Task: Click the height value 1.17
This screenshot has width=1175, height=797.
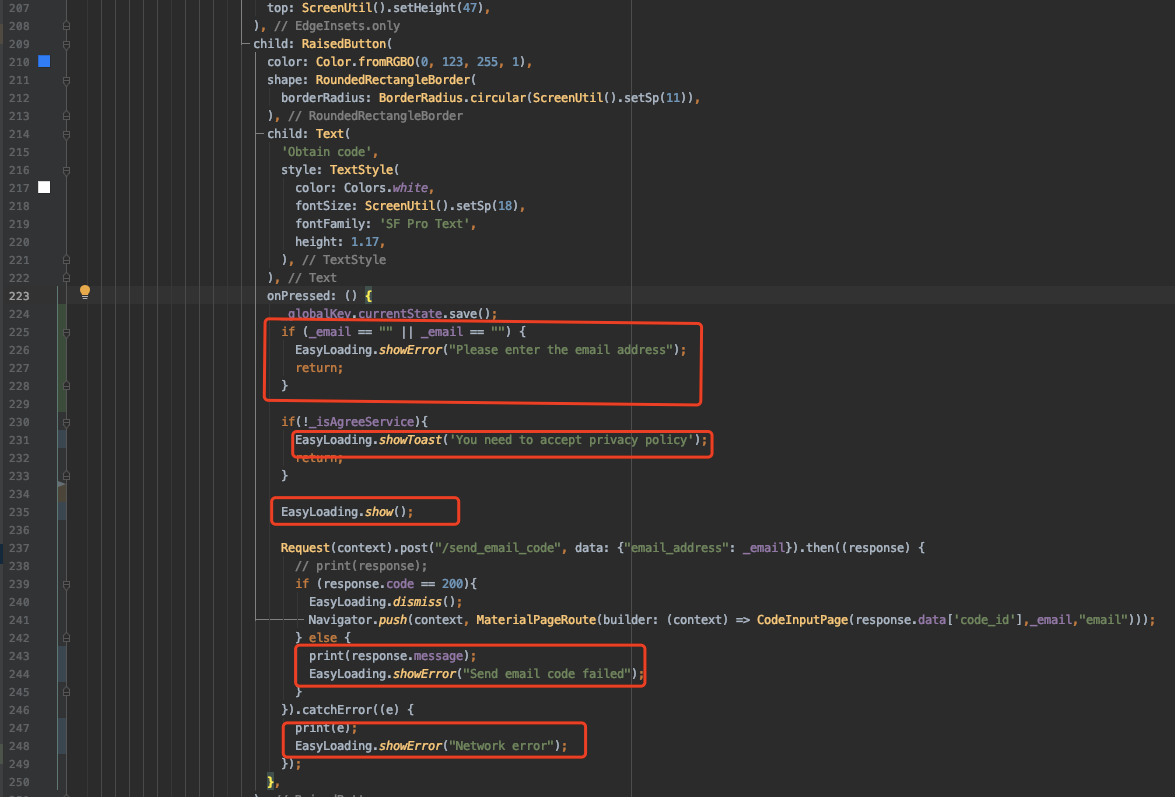Action: pos(365,242)
